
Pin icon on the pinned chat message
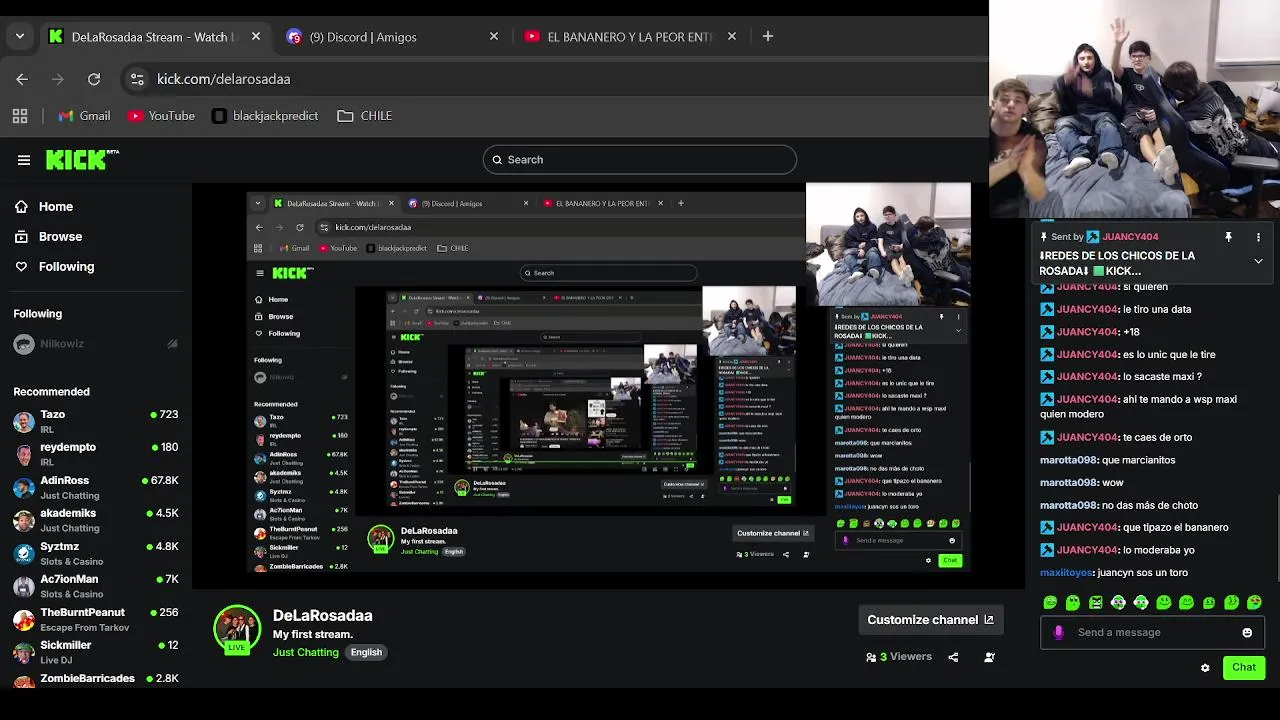(1228, 237)
